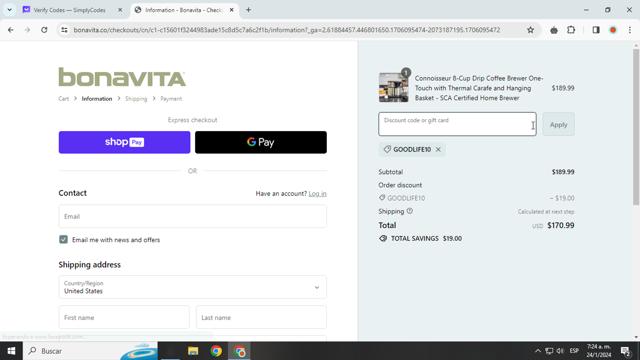Remove the GOODLIFE10 discount code

coord(438,149)
